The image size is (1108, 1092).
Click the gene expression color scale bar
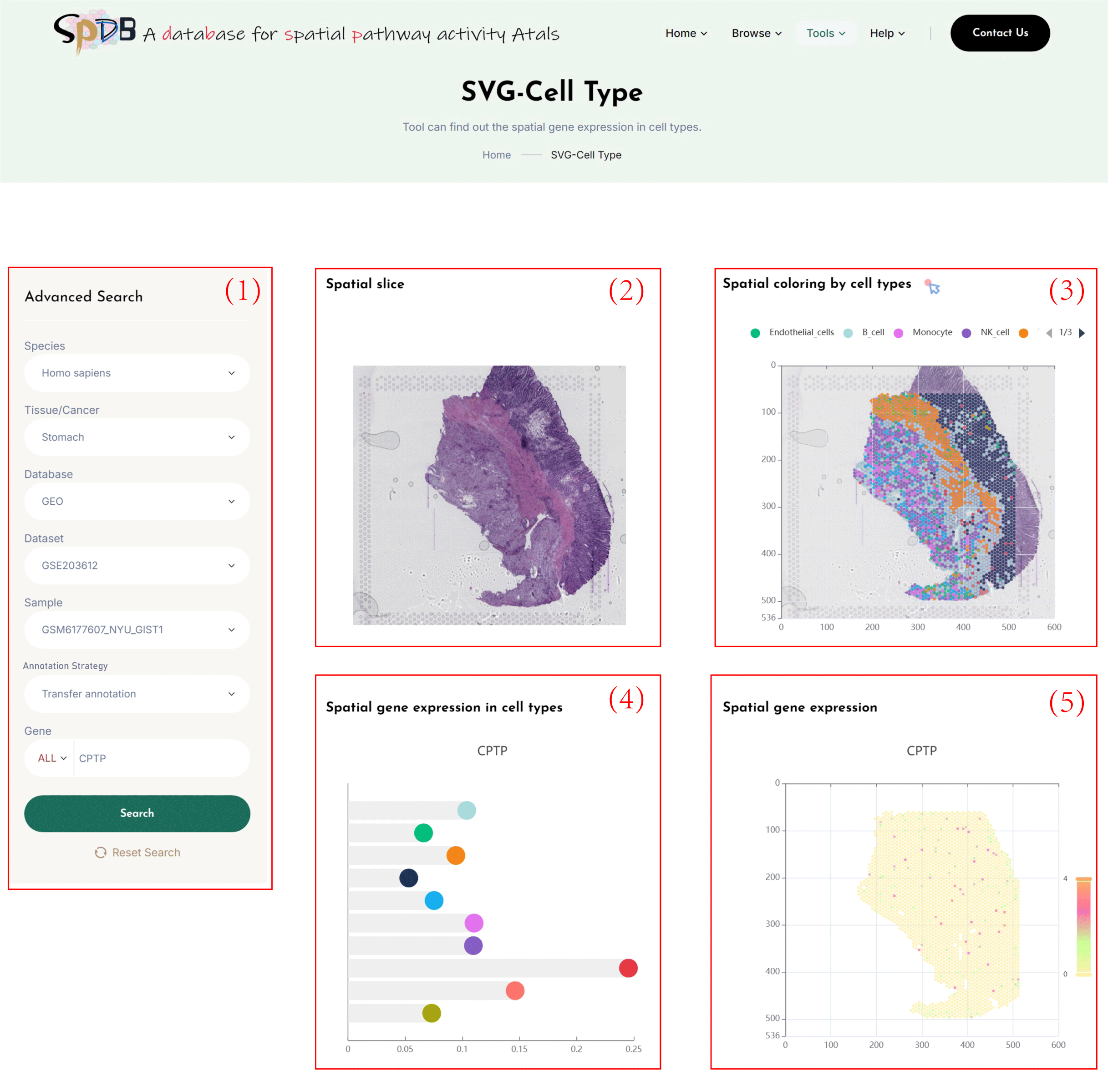[1083, 926]
